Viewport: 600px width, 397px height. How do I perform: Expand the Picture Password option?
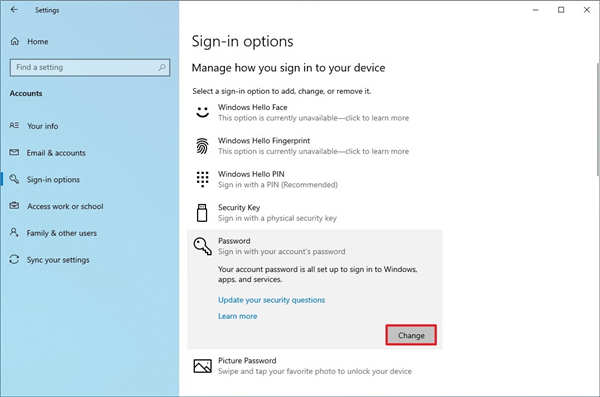pos(315,366)
